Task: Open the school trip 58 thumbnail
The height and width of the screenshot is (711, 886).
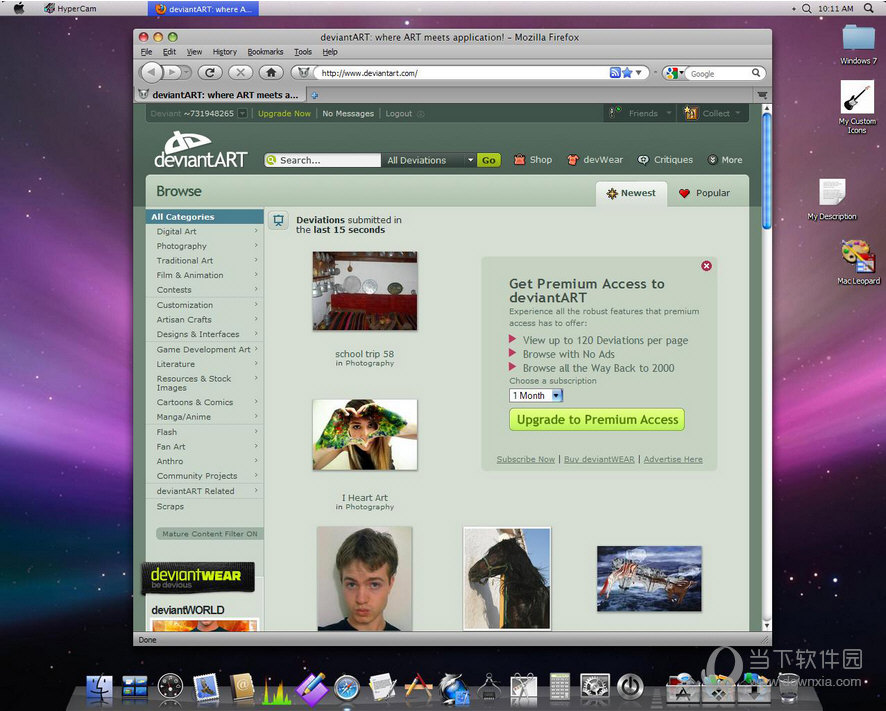Action: [364, 291]
